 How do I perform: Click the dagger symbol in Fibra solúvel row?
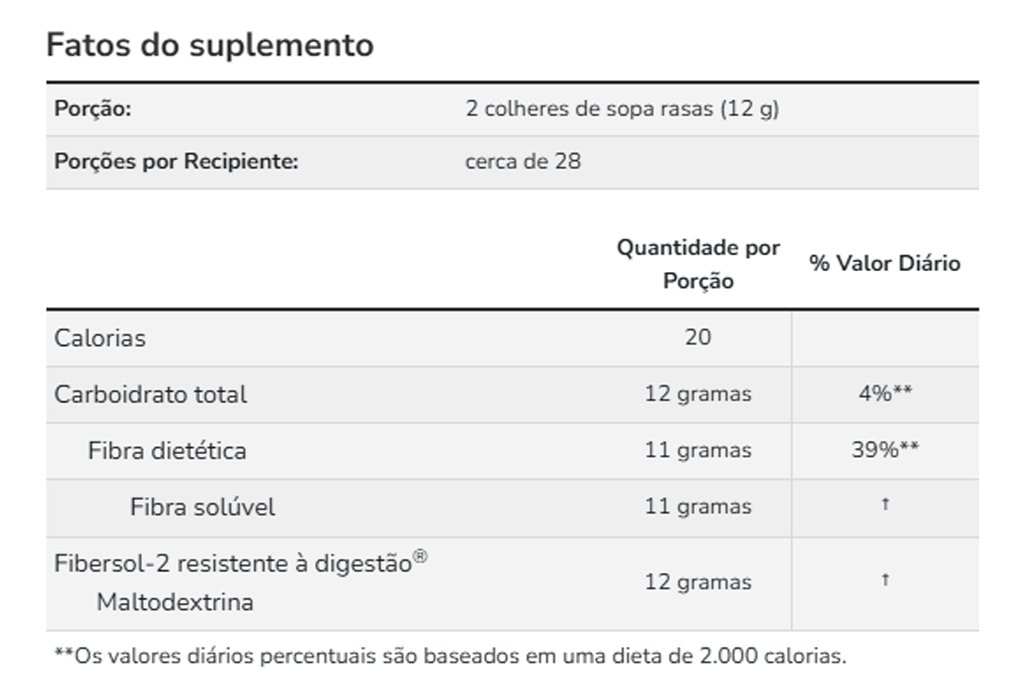(885, 506)
